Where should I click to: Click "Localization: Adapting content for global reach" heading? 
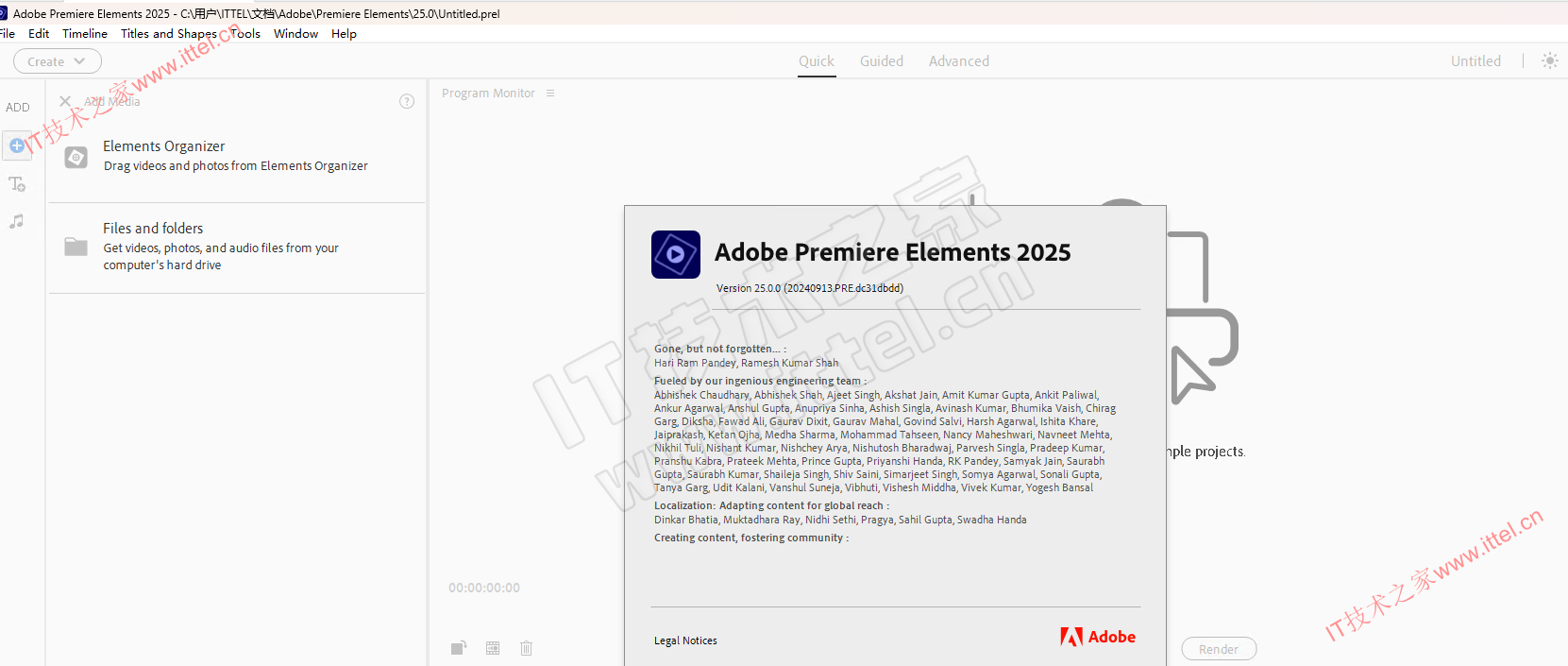pos(771,505)
